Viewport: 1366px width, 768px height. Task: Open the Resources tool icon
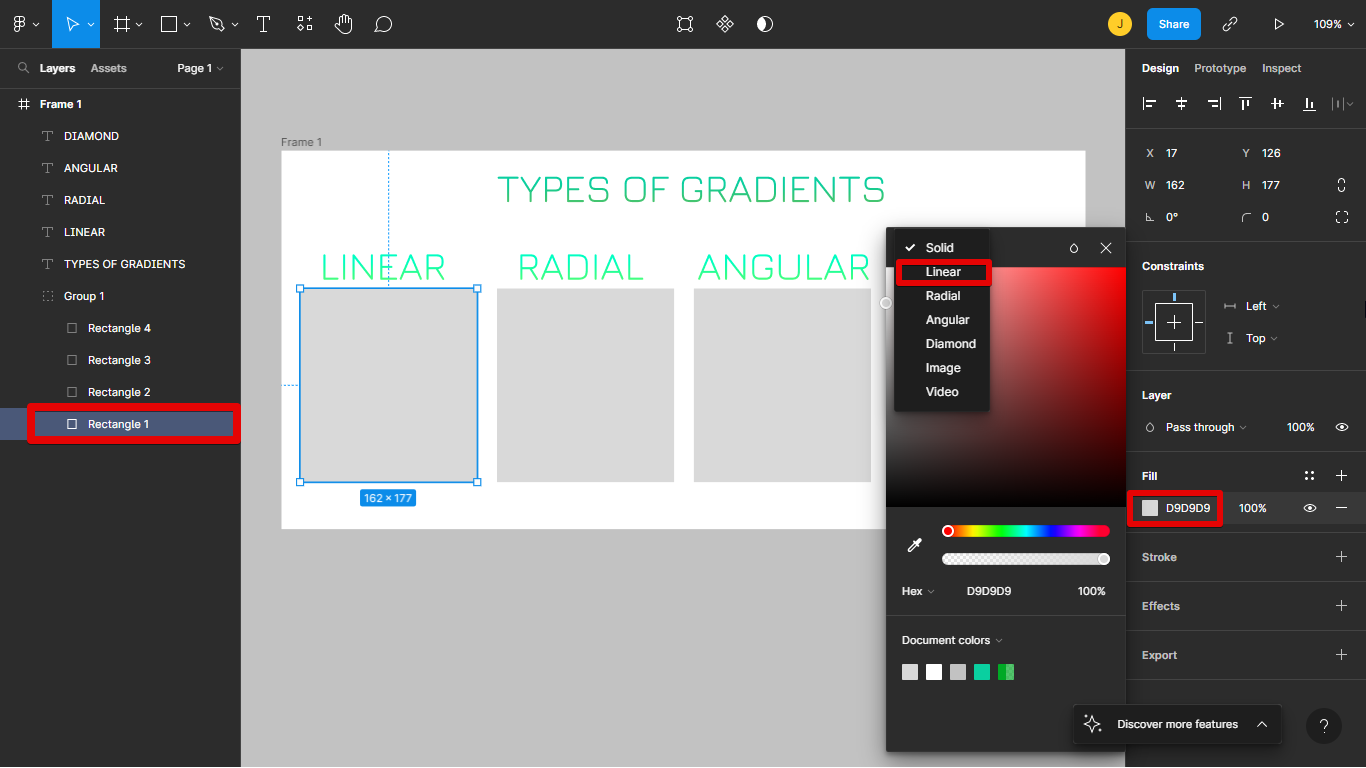[x=305, y=24]
